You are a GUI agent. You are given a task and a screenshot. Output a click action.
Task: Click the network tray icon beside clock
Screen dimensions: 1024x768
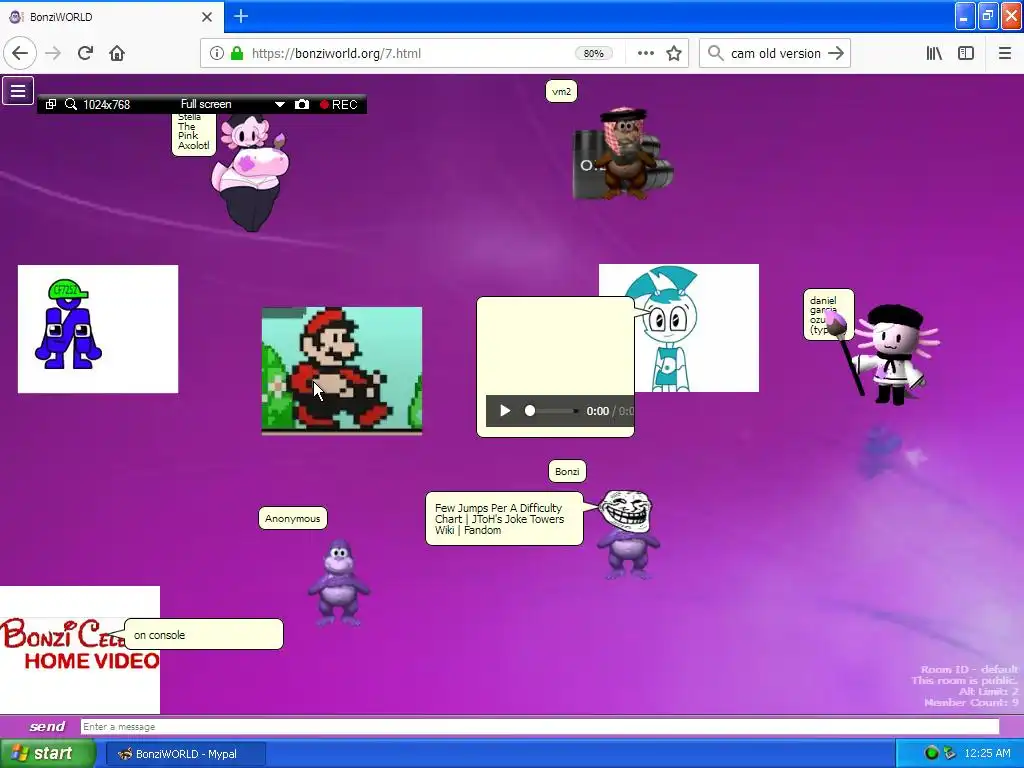950,754
